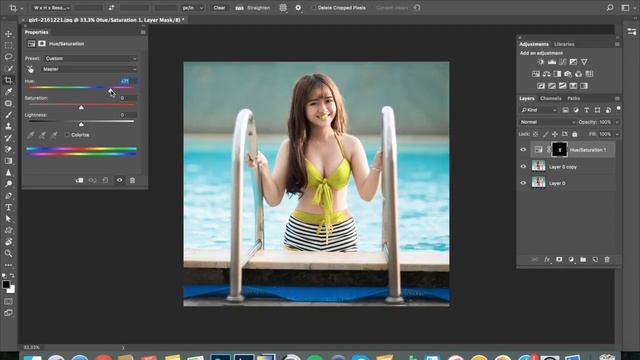Delete adjustment layer via Properties trash icon

point(132,180)
